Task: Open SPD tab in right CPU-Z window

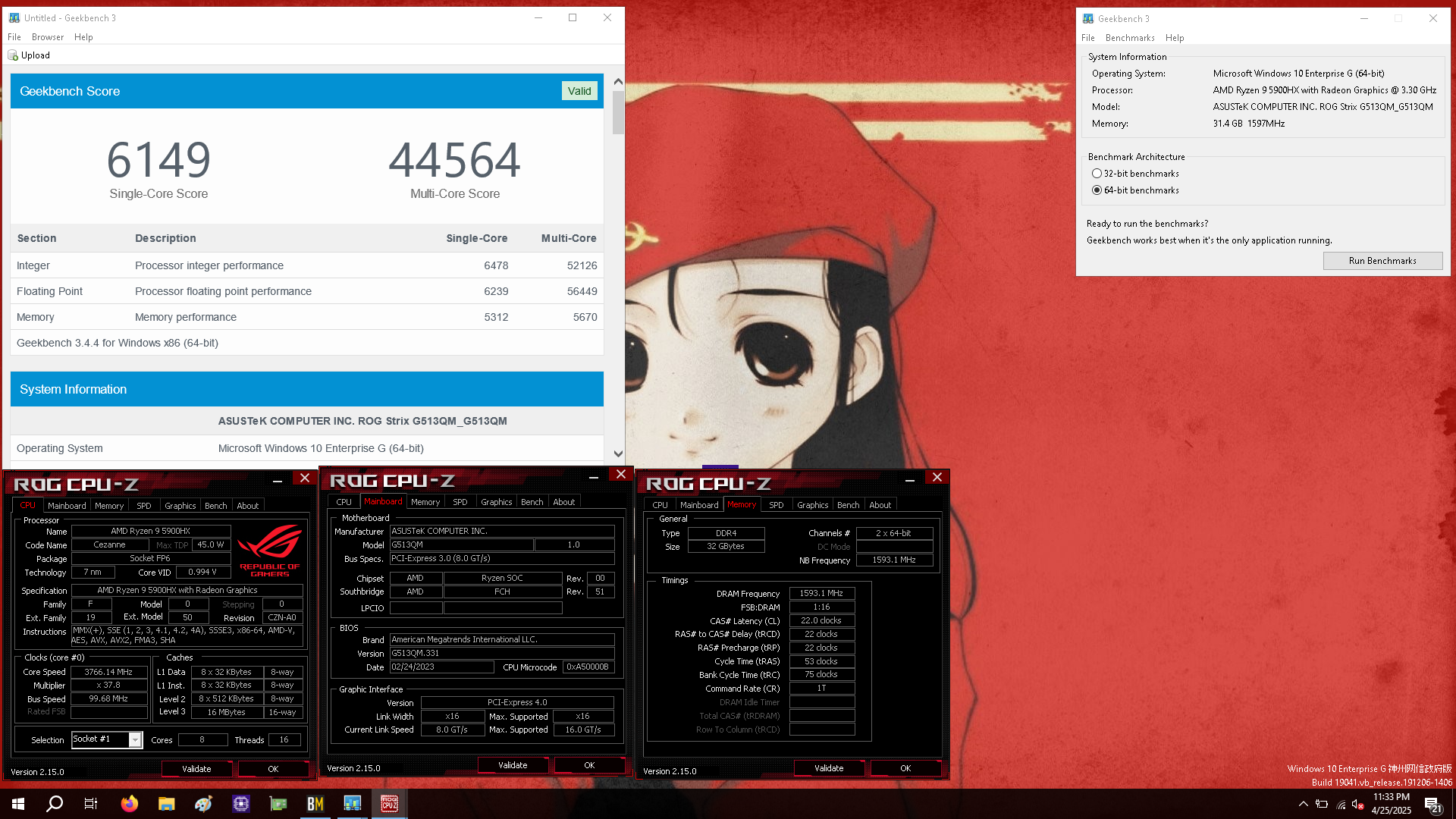Action: pyautogui.click(x=777, y=505)
